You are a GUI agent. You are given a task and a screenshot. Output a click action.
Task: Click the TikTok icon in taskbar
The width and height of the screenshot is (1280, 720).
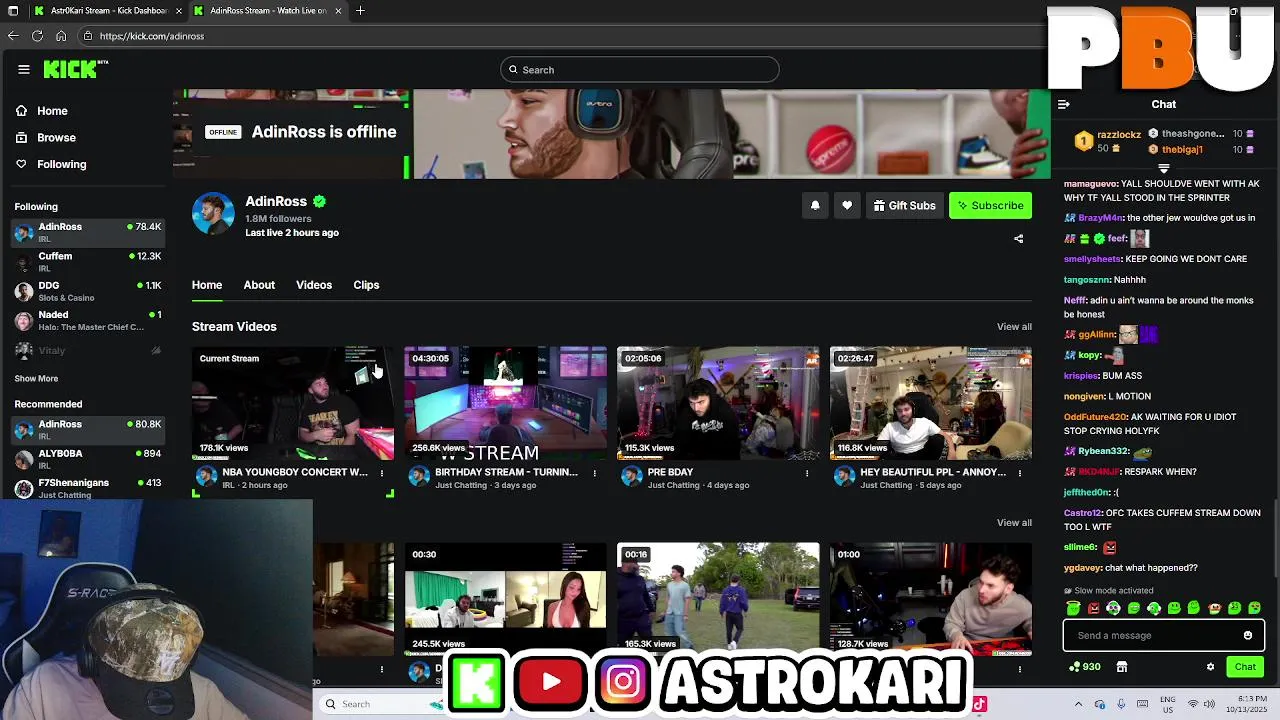(980, 704)
